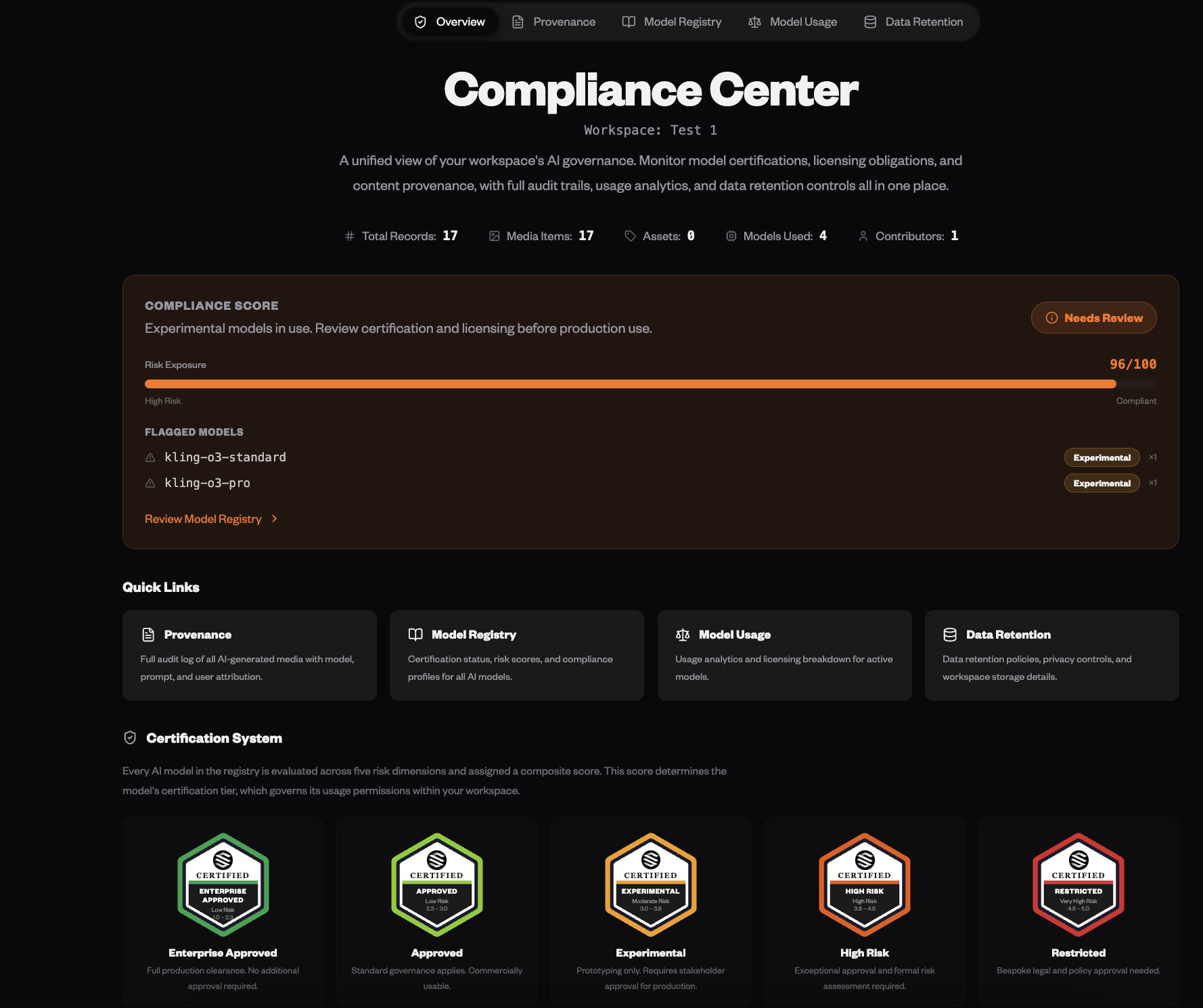1203x1008 pixels.
Task: Open the Review Model Registry link
Action: [x=203, y=519]
